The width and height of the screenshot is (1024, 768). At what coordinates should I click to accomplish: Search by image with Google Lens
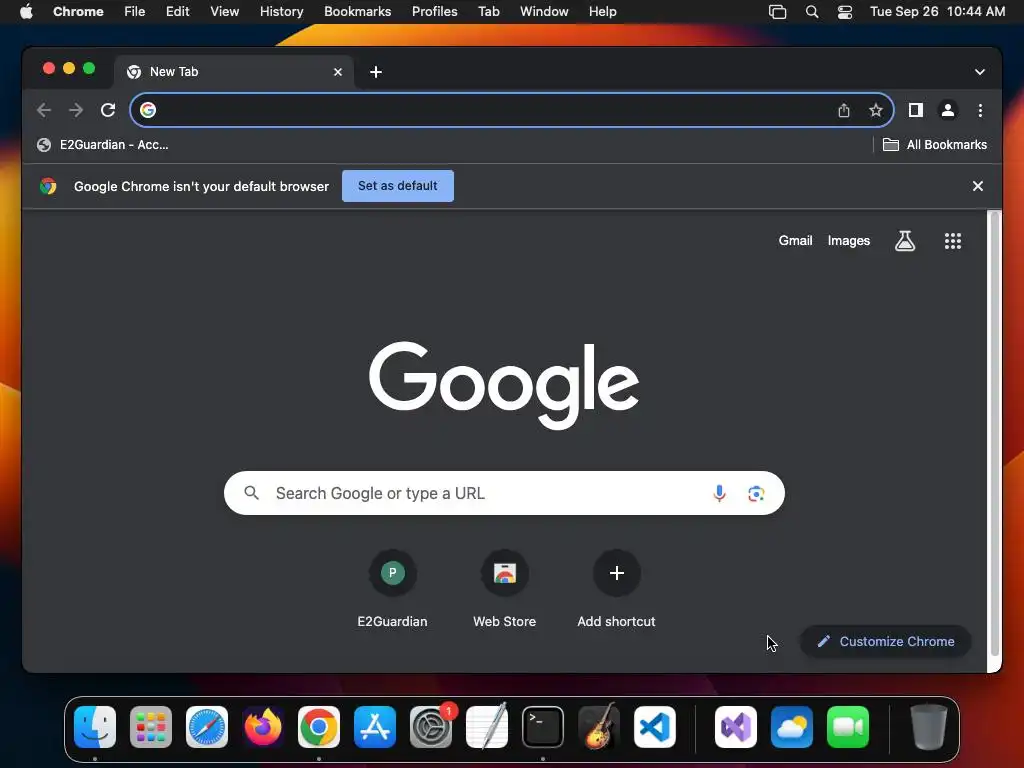click(756, 493)
